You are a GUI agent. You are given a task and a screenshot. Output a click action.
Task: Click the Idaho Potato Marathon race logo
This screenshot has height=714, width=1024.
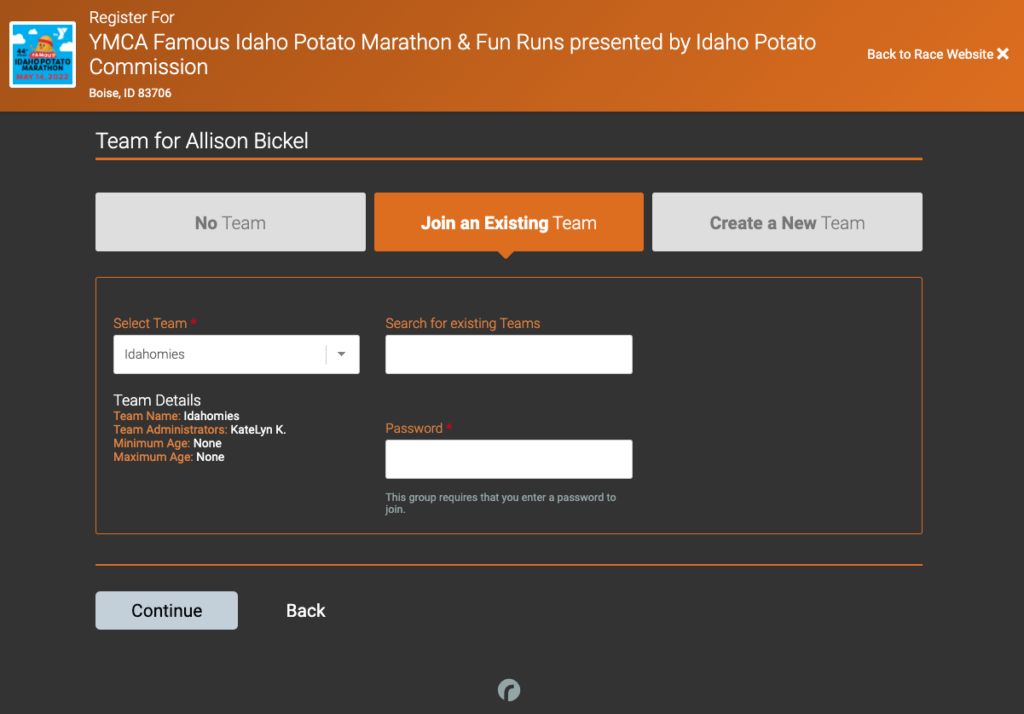point(42,54)
